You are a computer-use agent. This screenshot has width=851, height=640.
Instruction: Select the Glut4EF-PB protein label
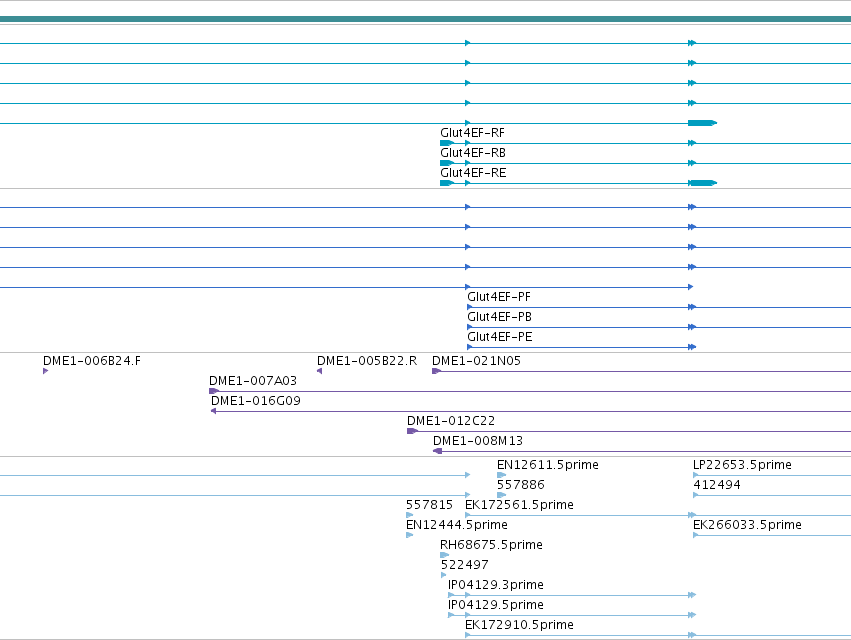click(499, 317)
